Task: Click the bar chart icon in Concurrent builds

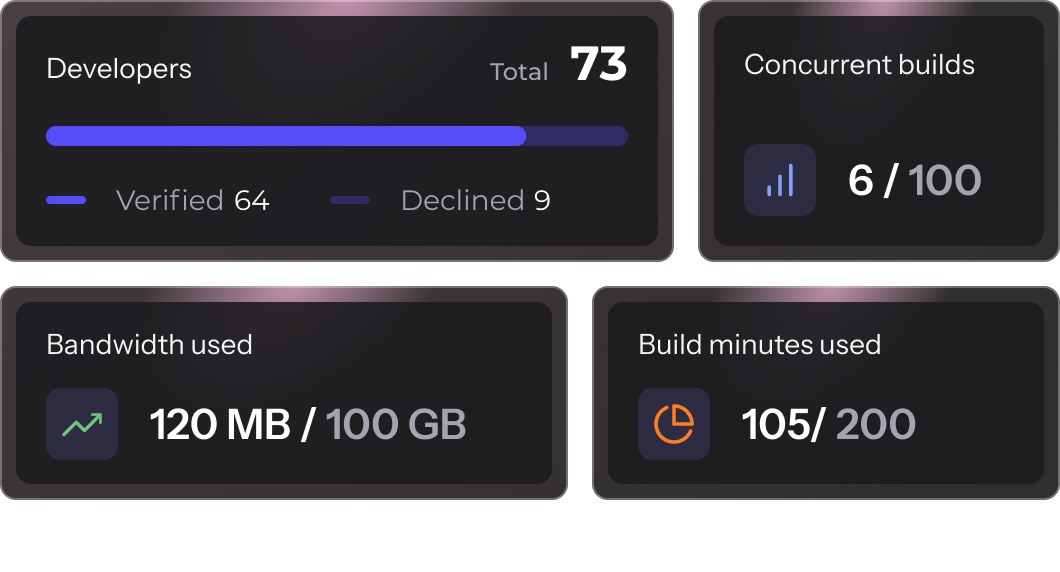Action: pos(779,180)
